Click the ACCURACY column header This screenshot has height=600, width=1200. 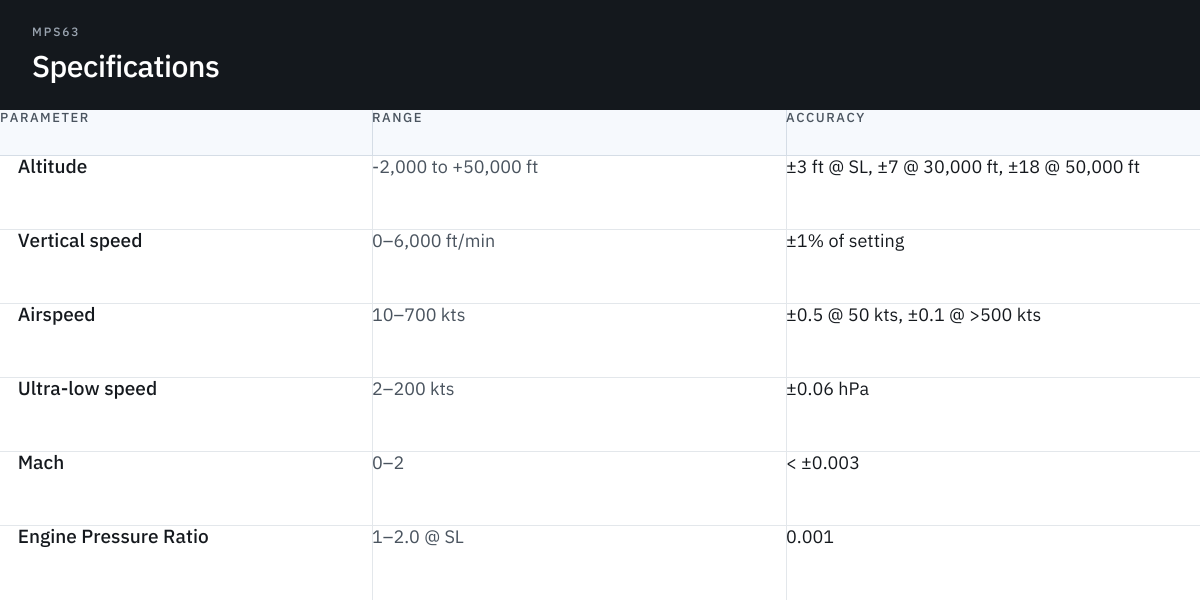click(825, 118)
